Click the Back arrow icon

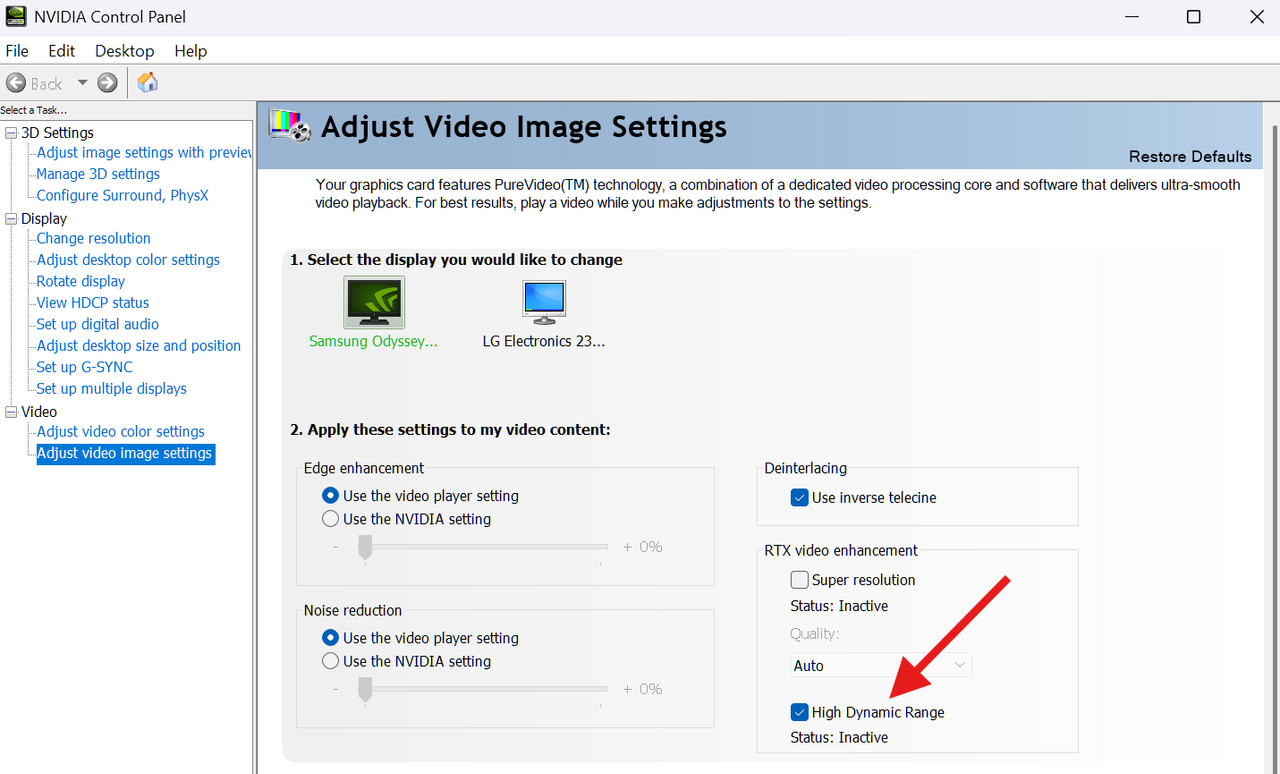[x=16, y=83]
